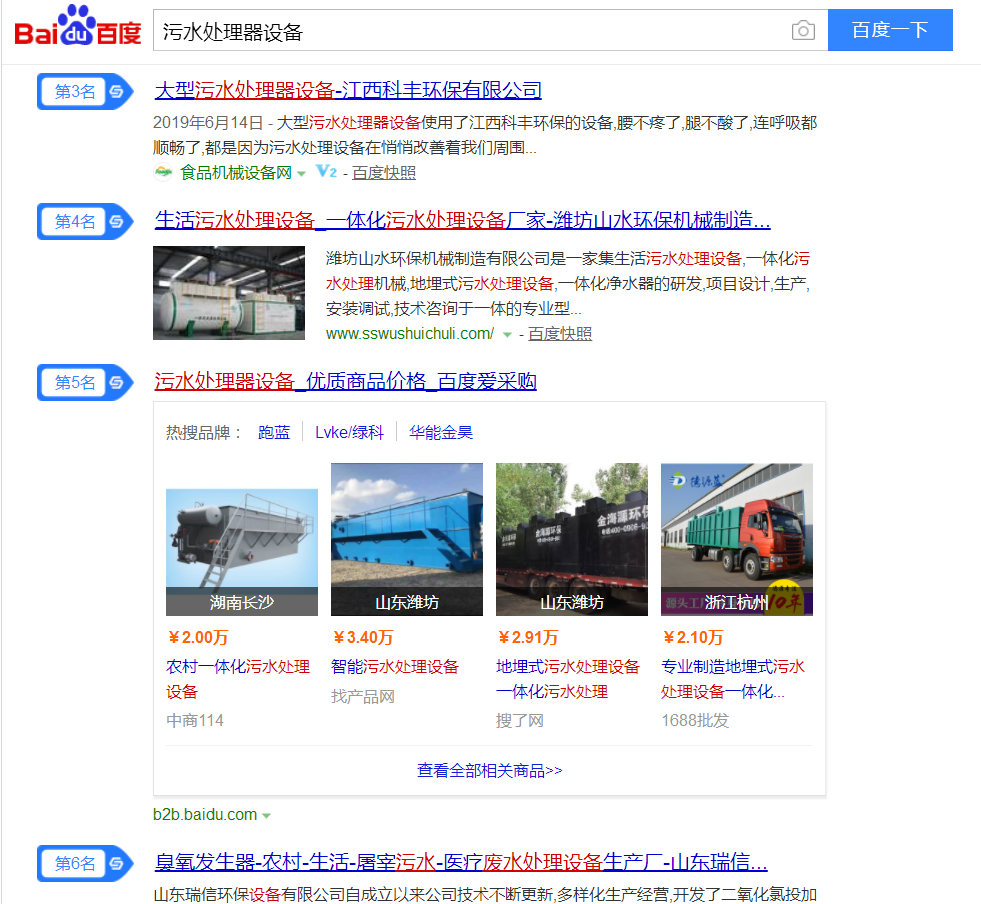
Task: Open result 臭氧发生器-农村-生活-屠宰污水 山东瑞信
Action: coord(461,862)
